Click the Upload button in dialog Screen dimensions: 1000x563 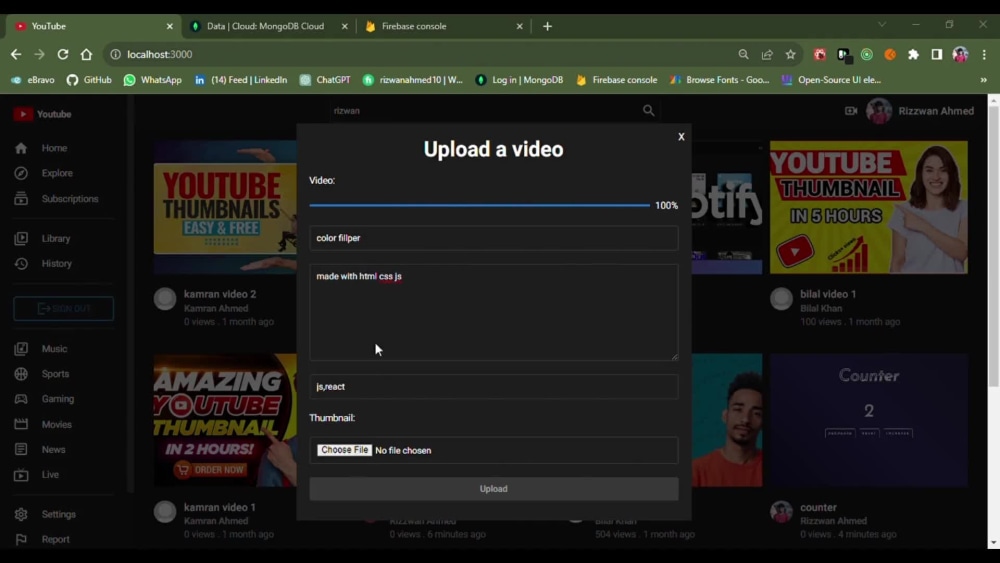pos(494,489)
